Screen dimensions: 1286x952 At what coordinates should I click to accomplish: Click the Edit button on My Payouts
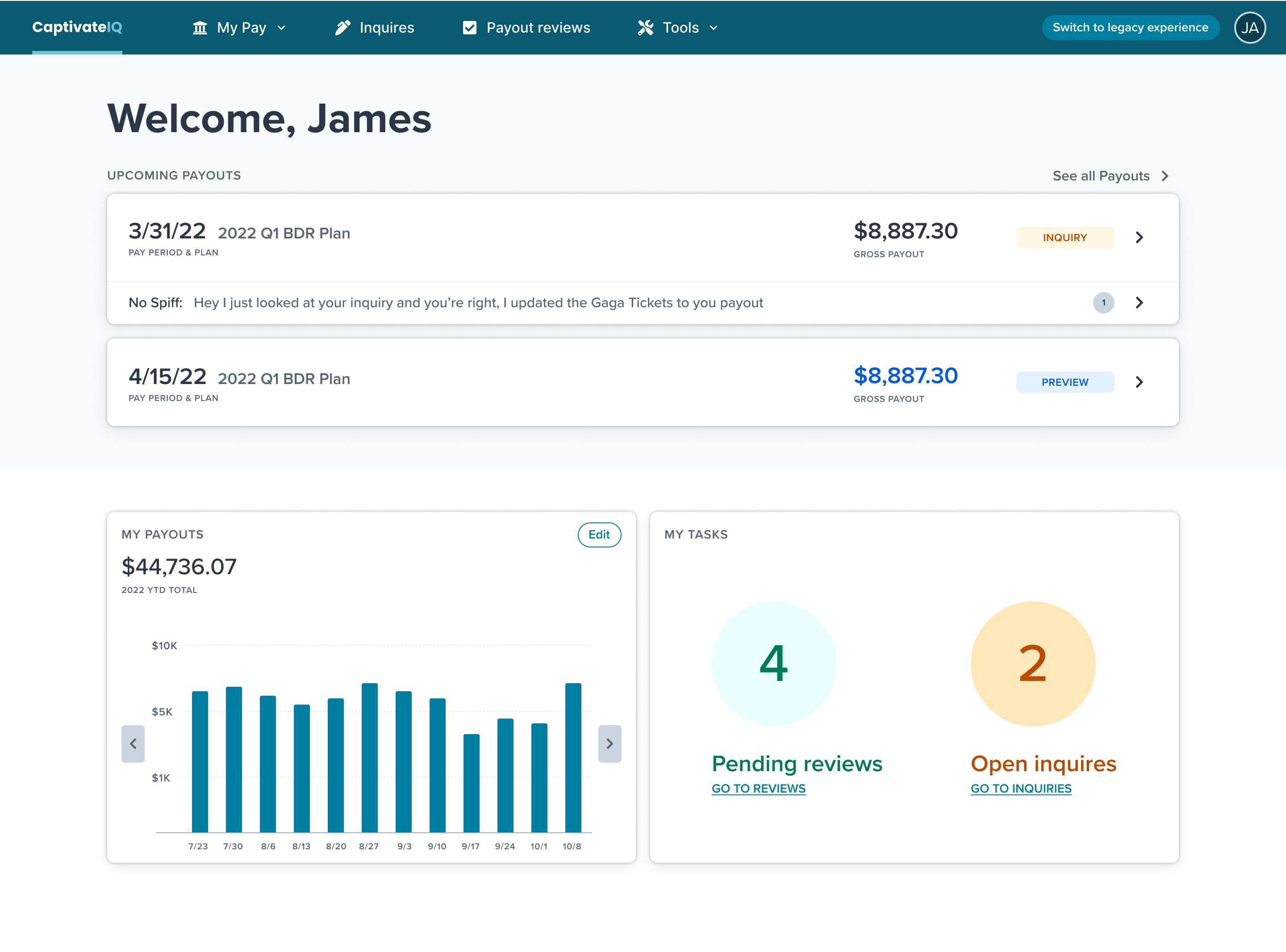[599, 535]
